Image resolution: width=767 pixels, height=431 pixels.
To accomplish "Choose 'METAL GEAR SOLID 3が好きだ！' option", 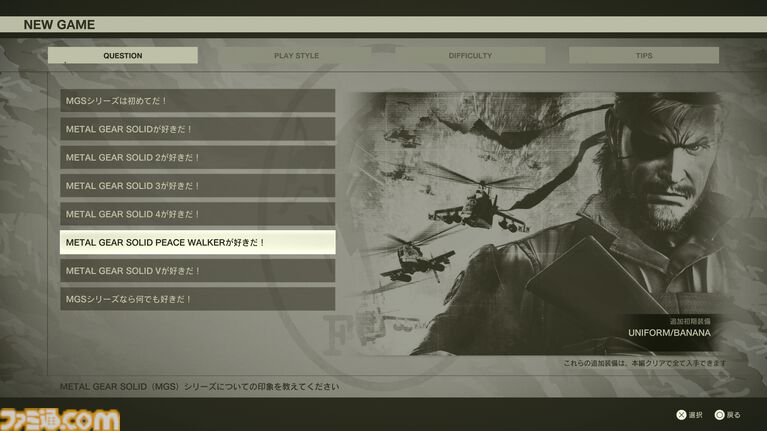I will (198, 186).
